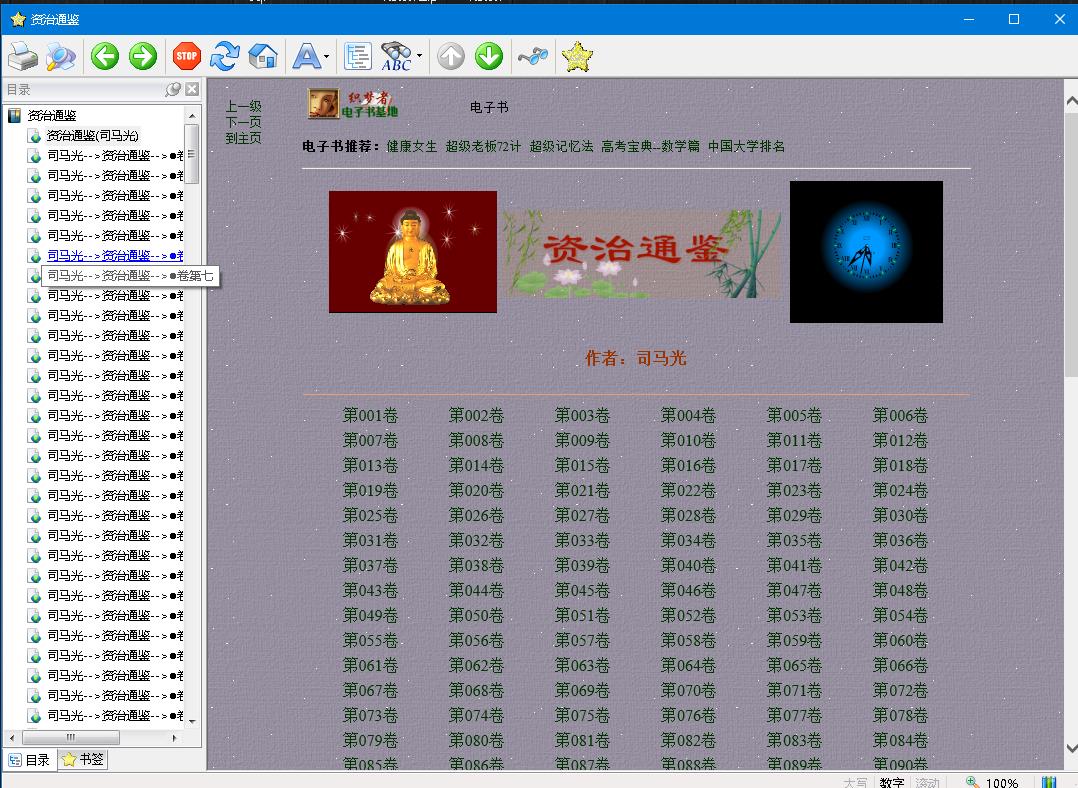Open the 超级记忆法 link
The image size is (1078, 788).
[x=561, y=146]
